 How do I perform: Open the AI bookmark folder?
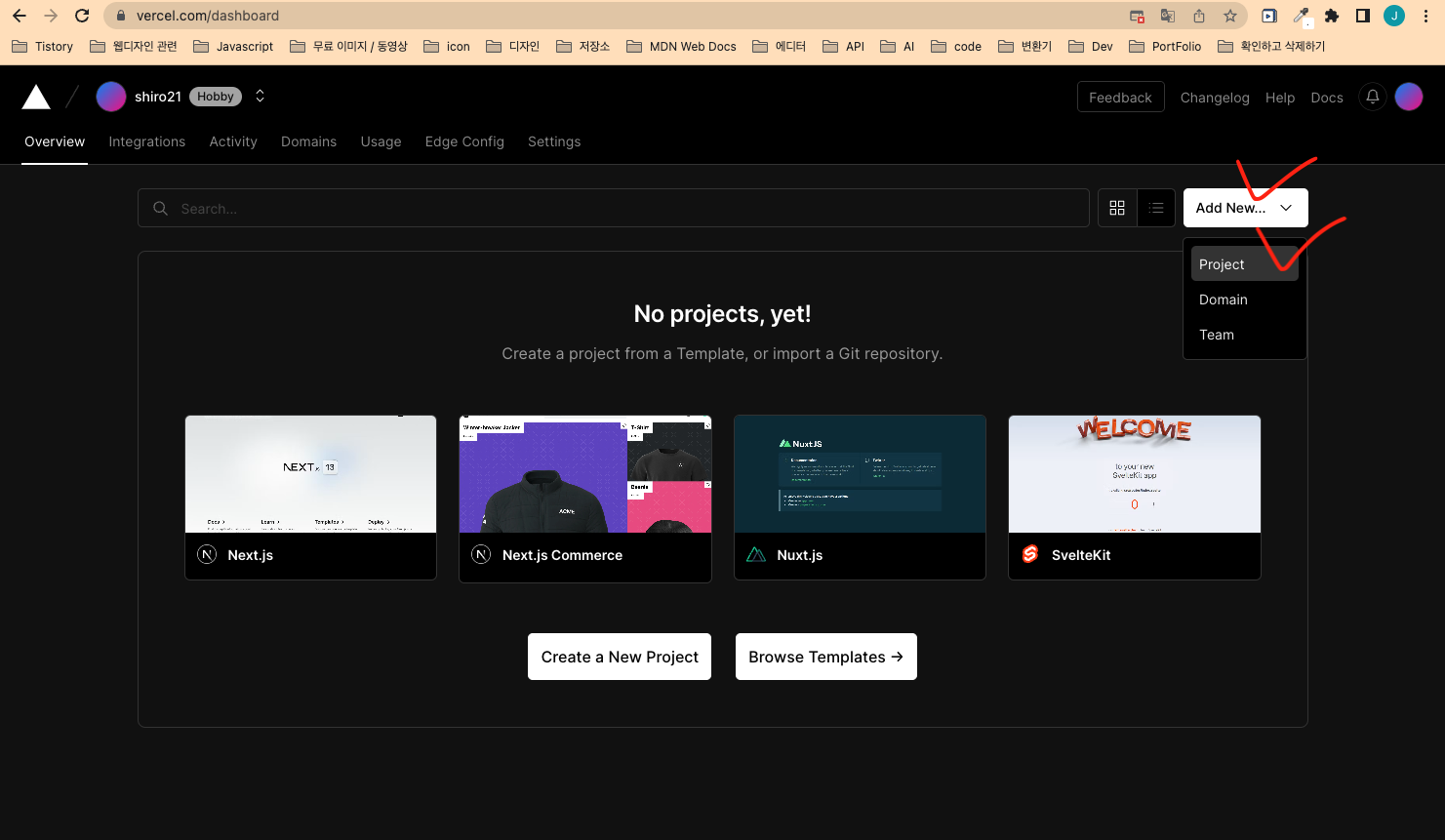898,46
